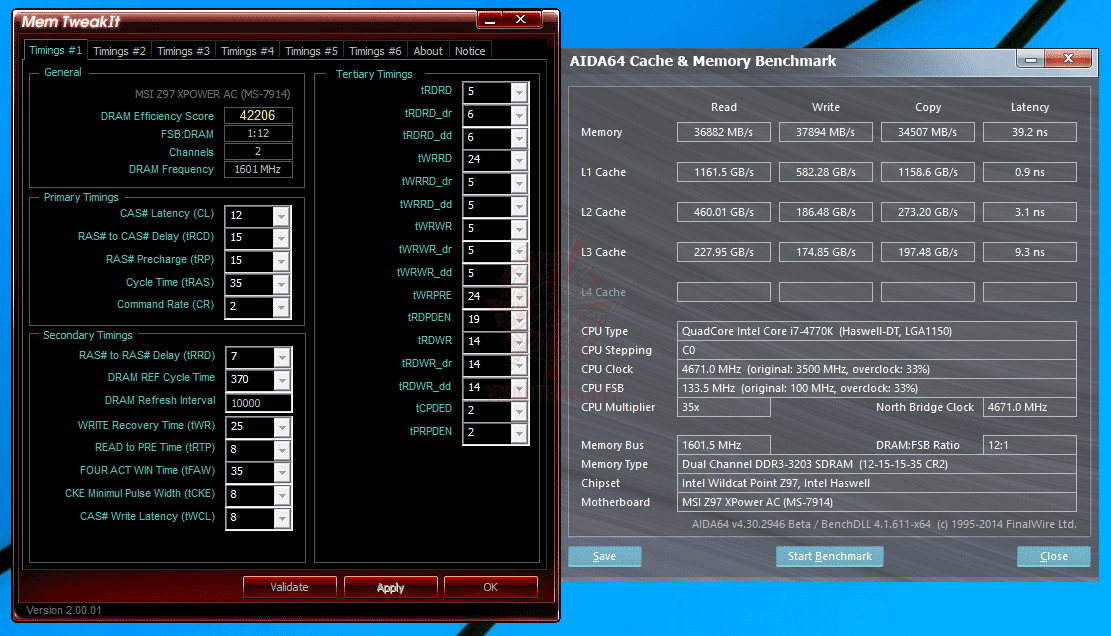Viewport: 1111px width, 636px height.
Task: Expand the CKE Minimul Pulse Width (tCKE) dropdown
Action: (x=282, y=494)
